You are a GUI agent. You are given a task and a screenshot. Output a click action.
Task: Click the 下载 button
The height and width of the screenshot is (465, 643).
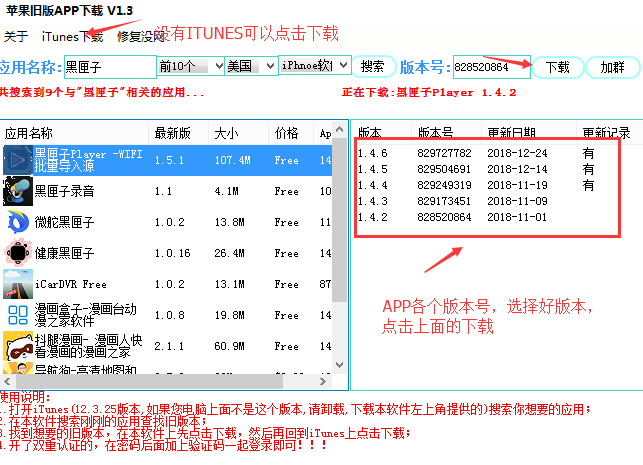click(x=558, y=67)
